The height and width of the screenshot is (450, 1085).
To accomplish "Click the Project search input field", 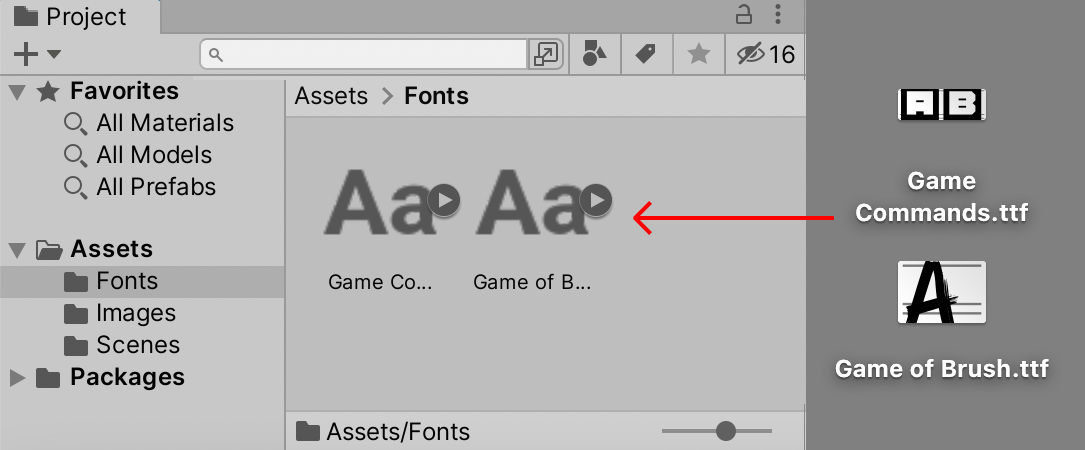I will coord(365,54).
